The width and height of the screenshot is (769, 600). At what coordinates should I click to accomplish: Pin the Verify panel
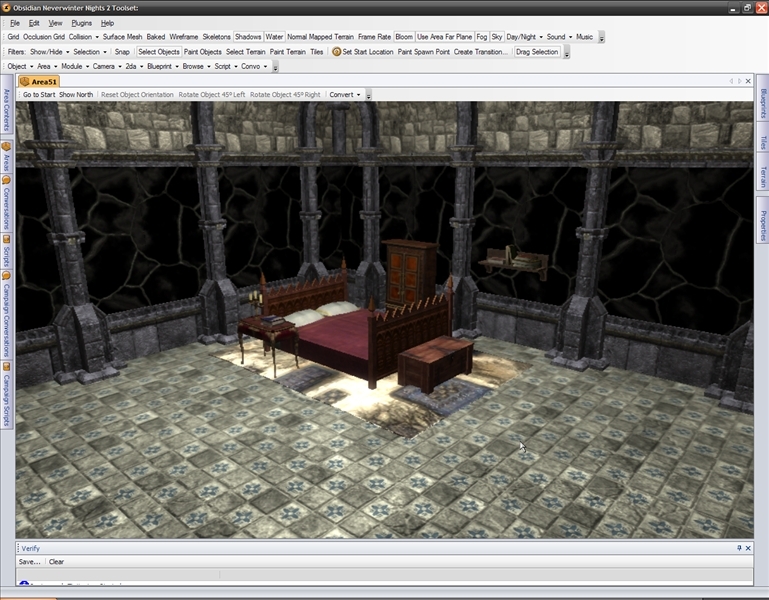click(x=740, y=548)
